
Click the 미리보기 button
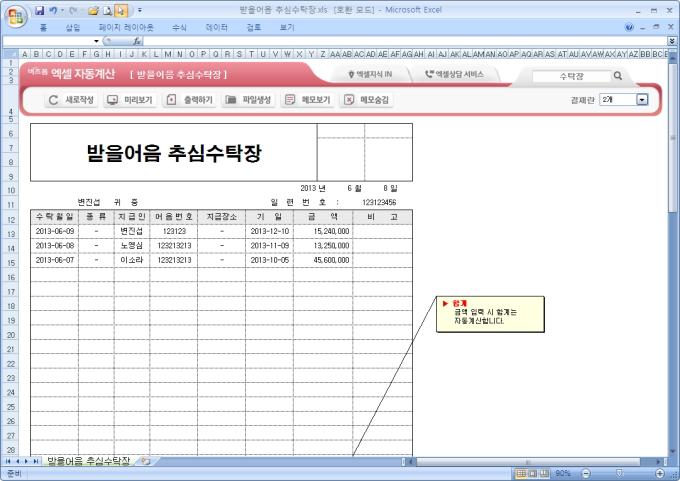click(130, 100)
